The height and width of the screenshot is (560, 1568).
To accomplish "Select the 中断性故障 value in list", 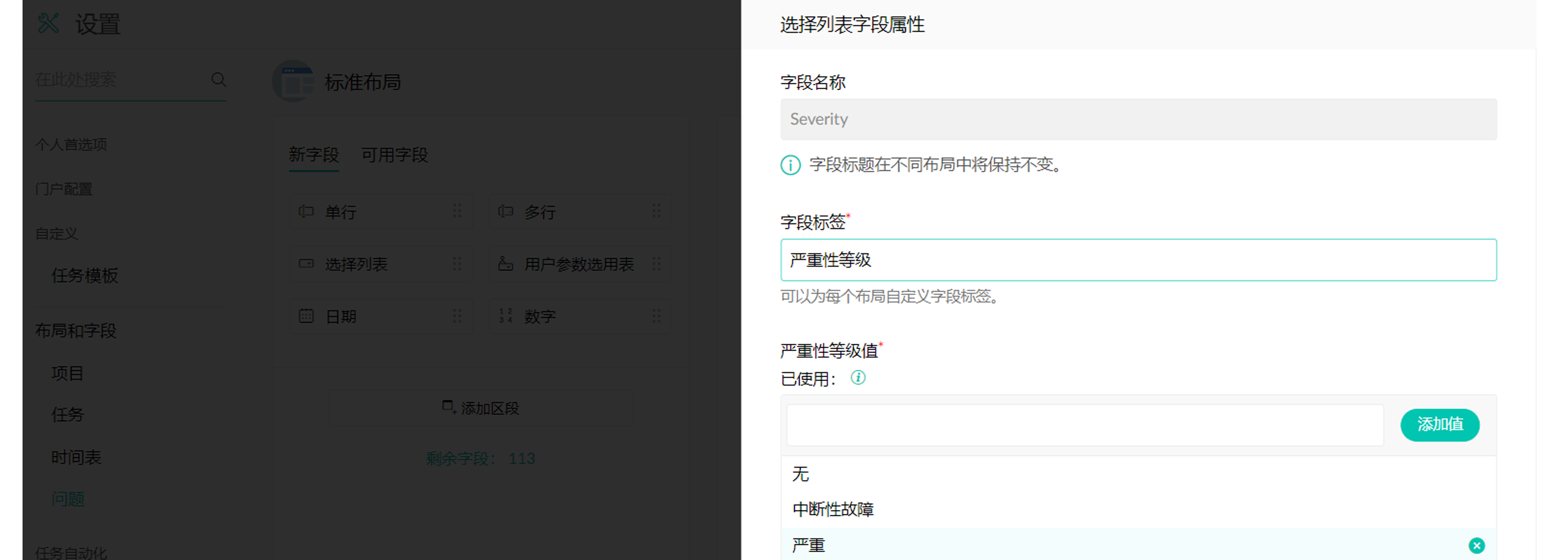I will [833, 509].
